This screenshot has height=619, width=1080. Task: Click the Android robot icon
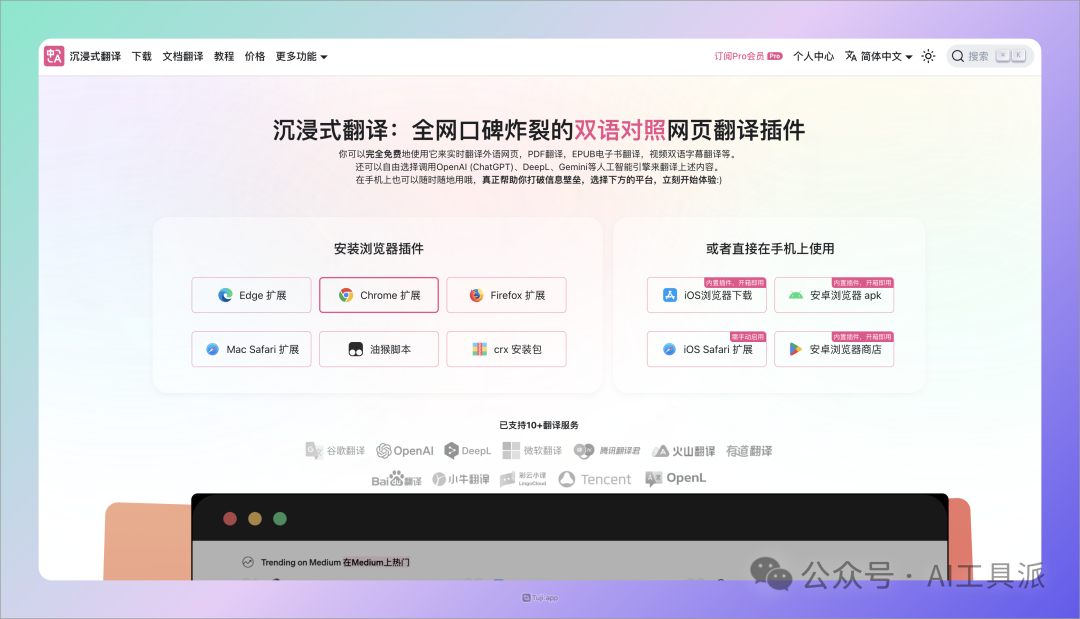796,295
